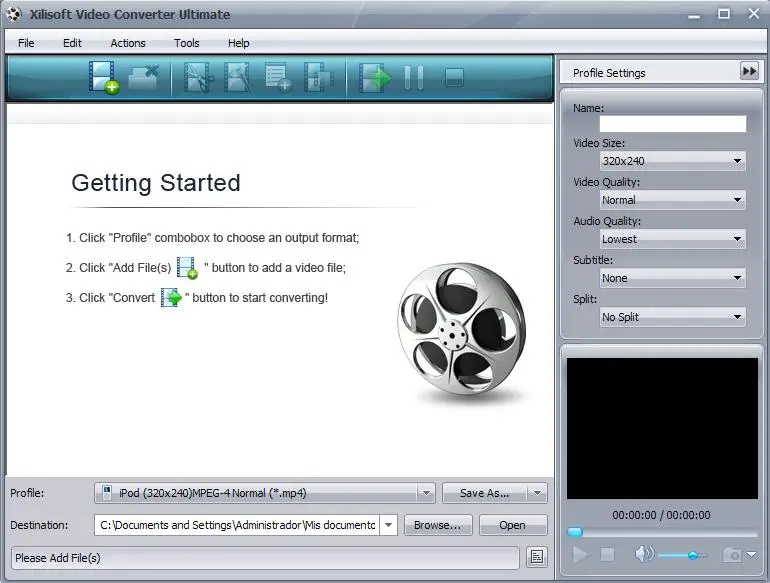The image size is (770, 583).
Task: Minimize the Xilisoft Video Converter window
Action: (694, 15)
